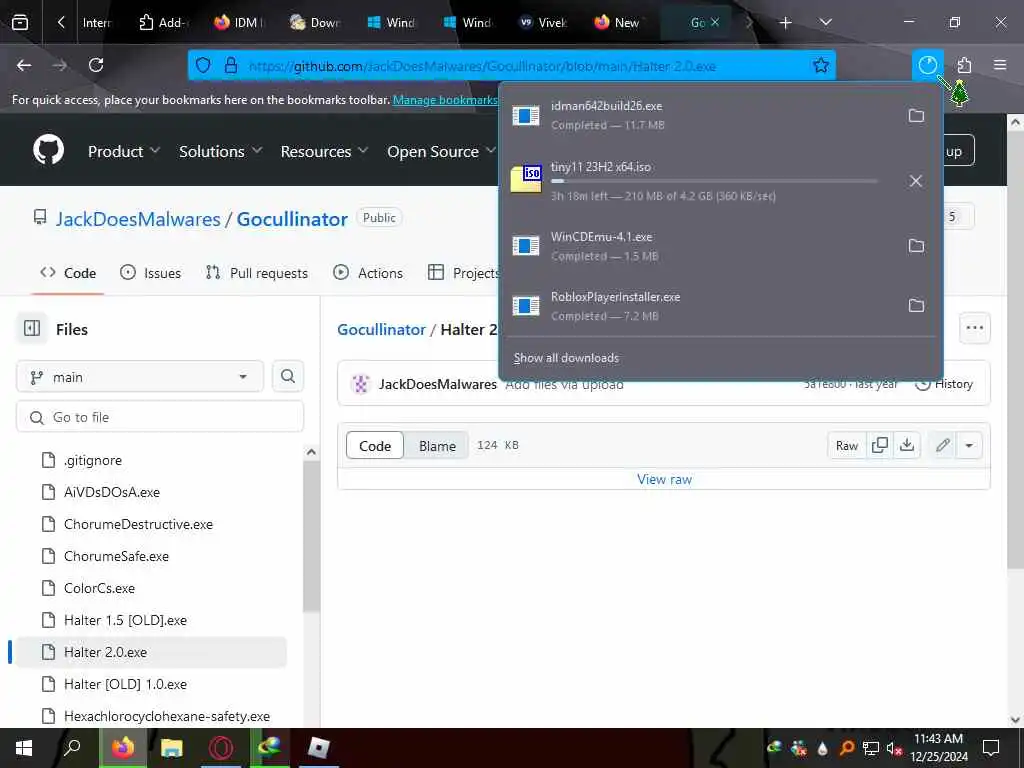The width and height of the screenshot is (1024, 768).
Task: Click the address bar URL
Action: [x=482, y=66]
